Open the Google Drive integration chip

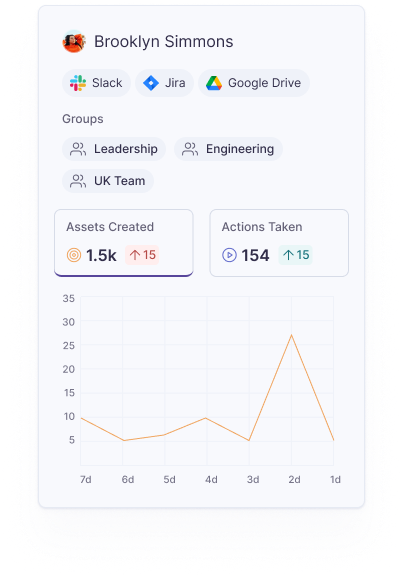[x=254, y=83]
